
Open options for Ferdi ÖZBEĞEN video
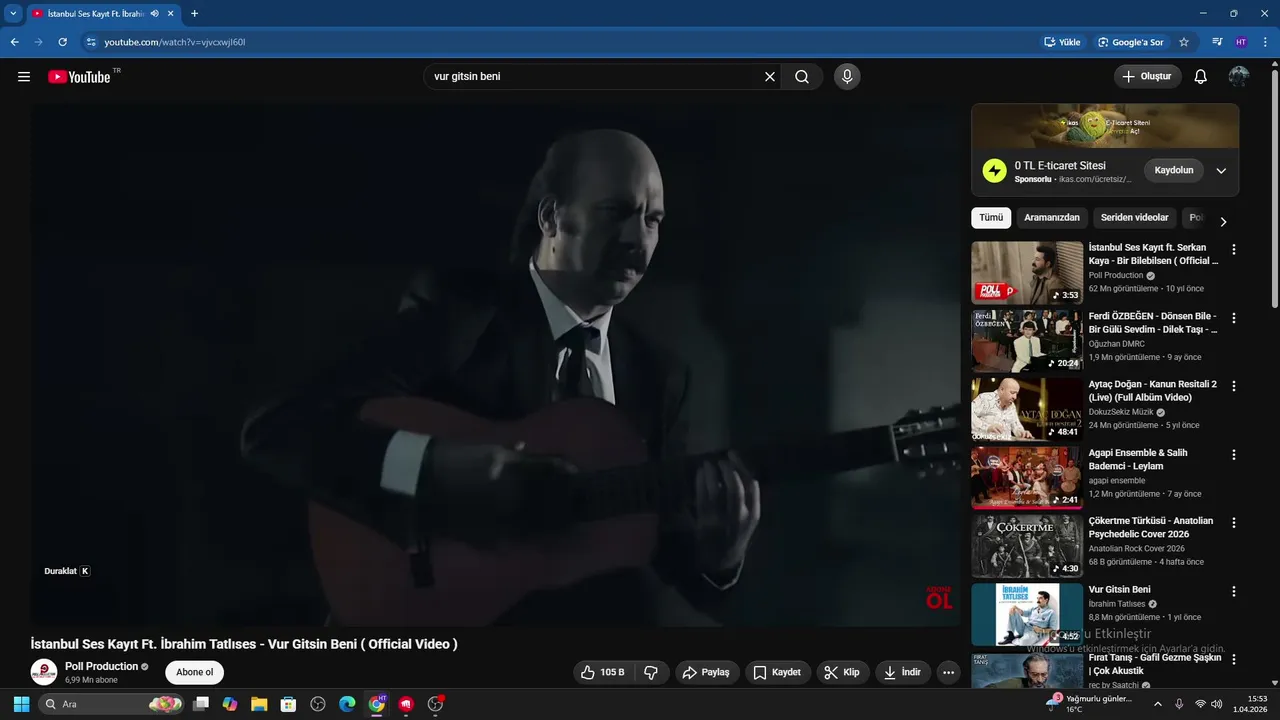pos(1234,318)
